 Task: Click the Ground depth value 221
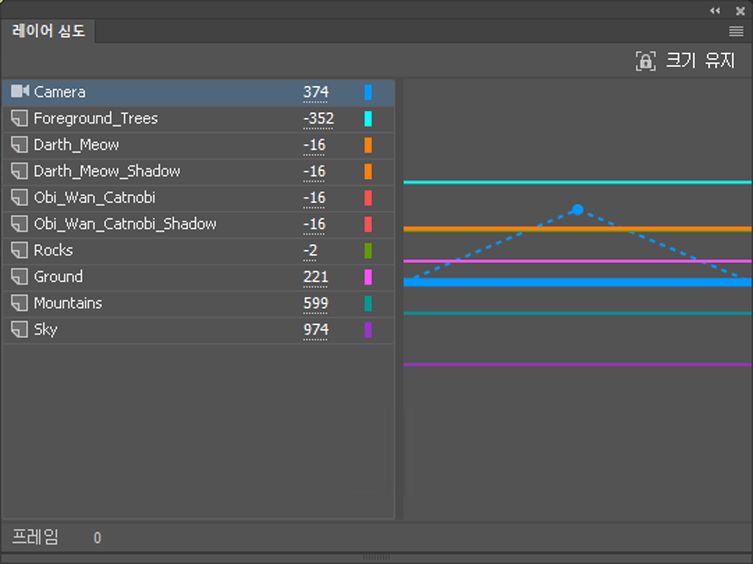[316, 277]
